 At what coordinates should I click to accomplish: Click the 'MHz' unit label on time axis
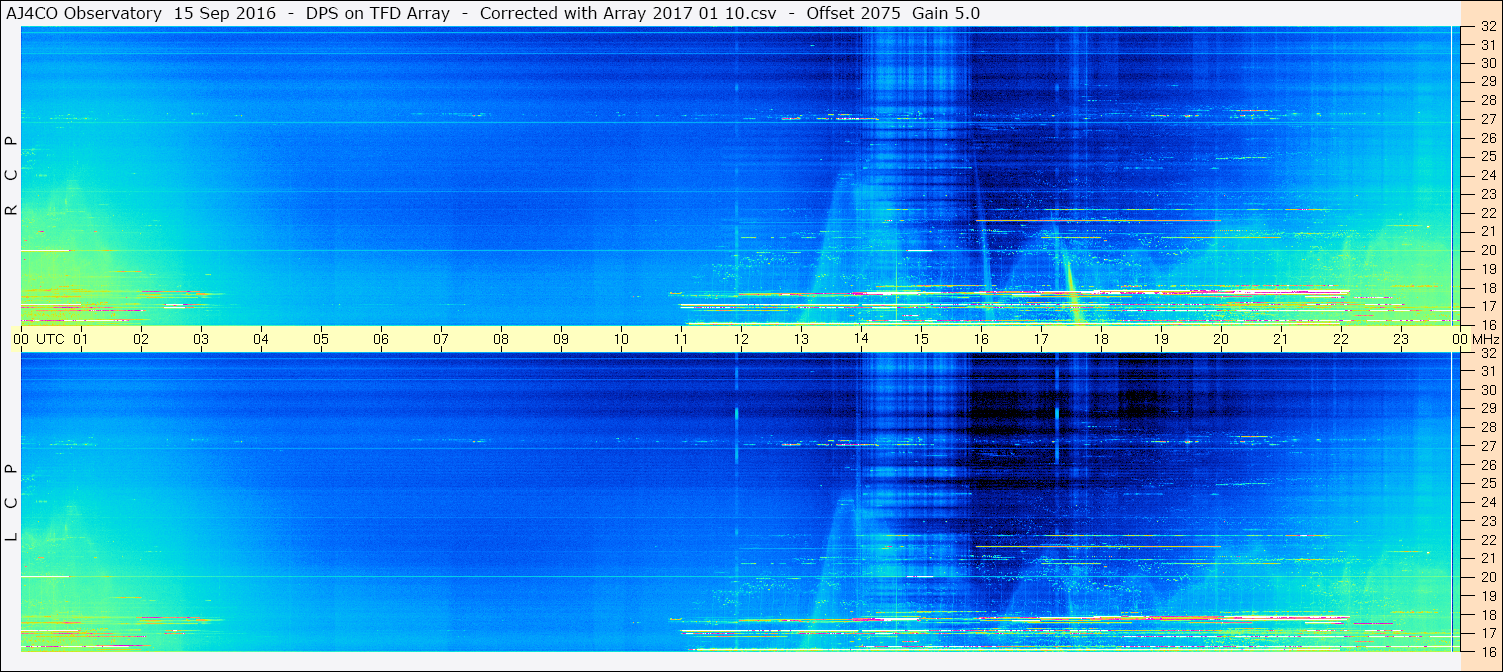(1485, 339)
